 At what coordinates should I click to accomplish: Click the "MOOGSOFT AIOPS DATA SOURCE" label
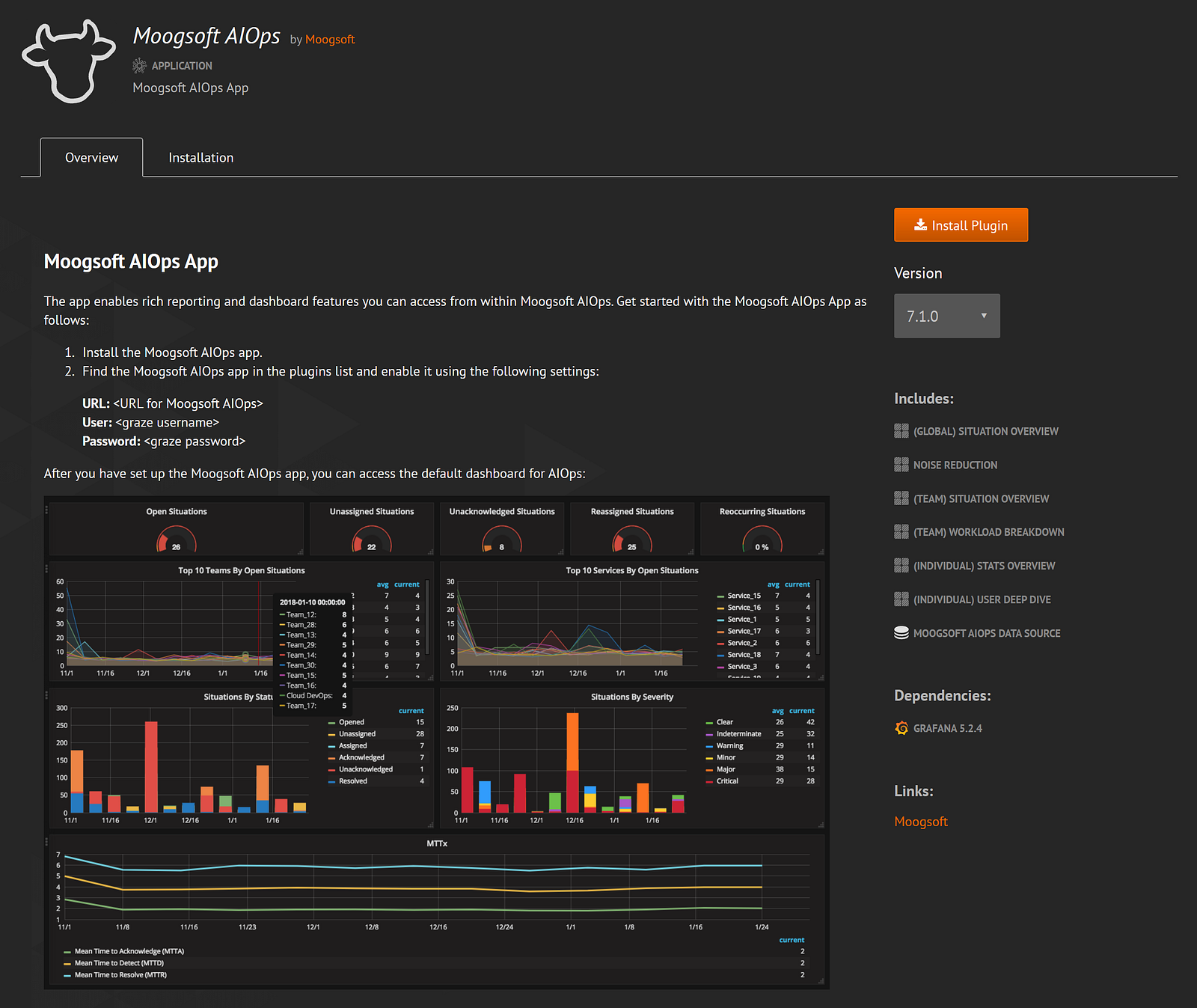(987, 634)
